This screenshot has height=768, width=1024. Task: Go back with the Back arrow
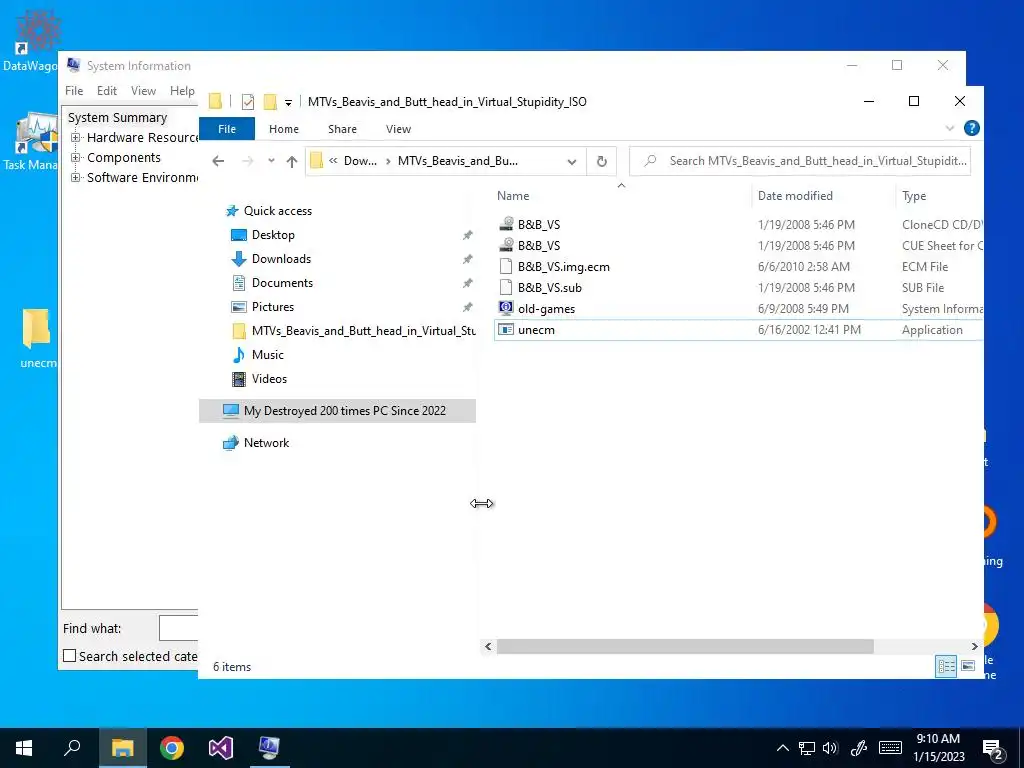coord(218,161)
